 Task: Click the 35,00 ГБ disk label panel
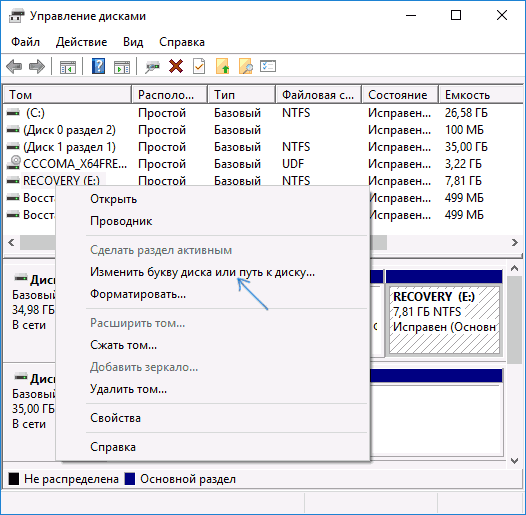pyautogui.click(x=30, y=411)
